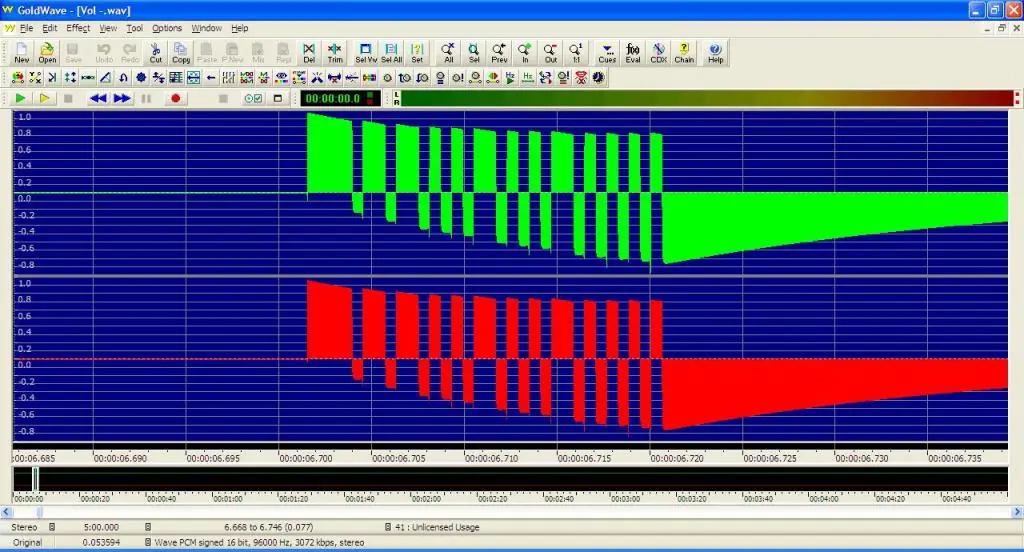Launch the Eval expression evaluator
This screenshot has height=552, width=1024.
click(632, 53)
